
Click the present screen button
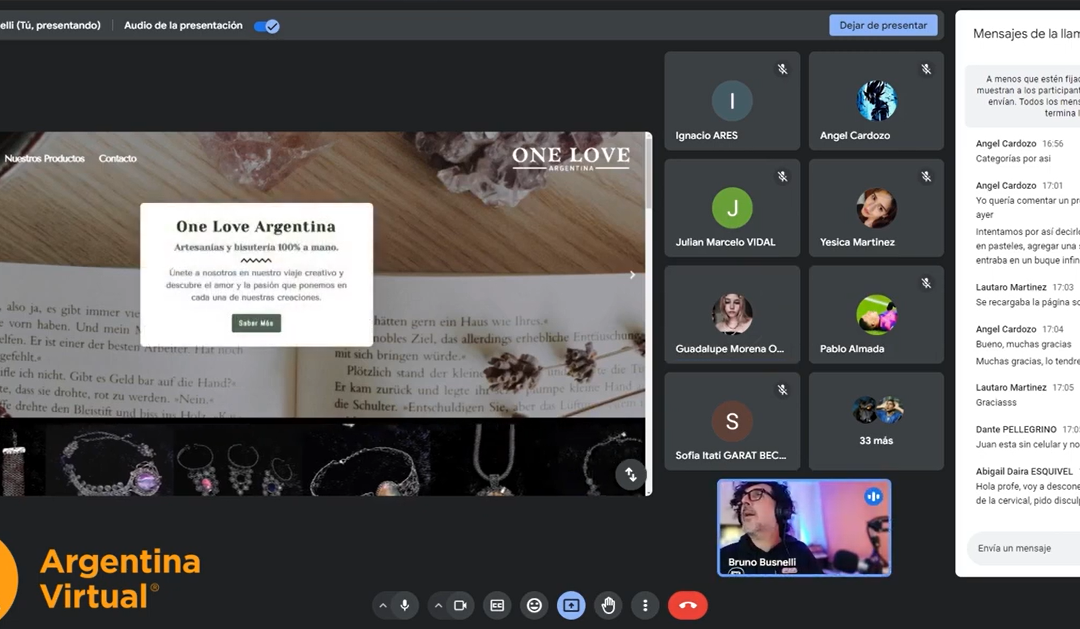pos(571,606)
